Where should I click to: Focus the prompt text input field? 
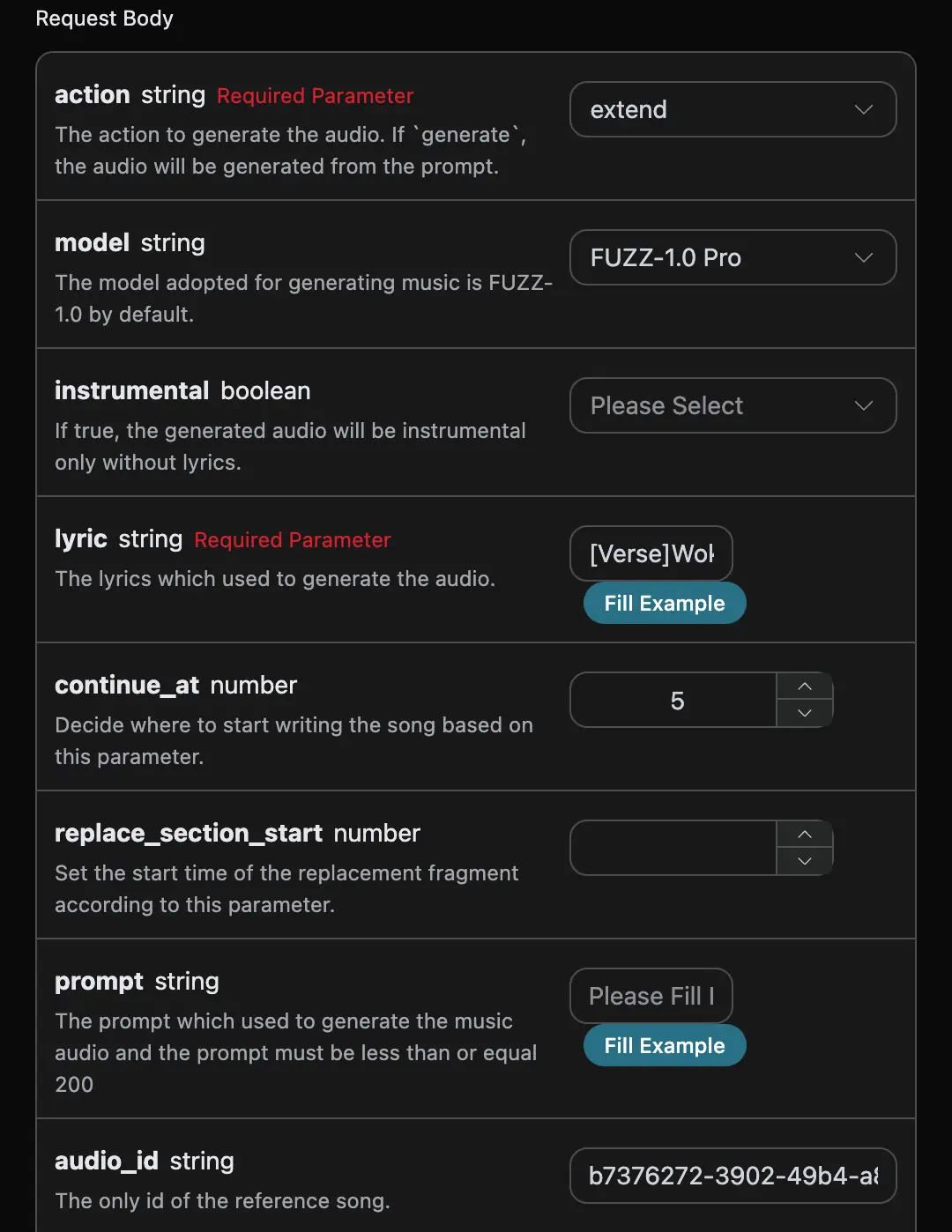click(651, 996)
